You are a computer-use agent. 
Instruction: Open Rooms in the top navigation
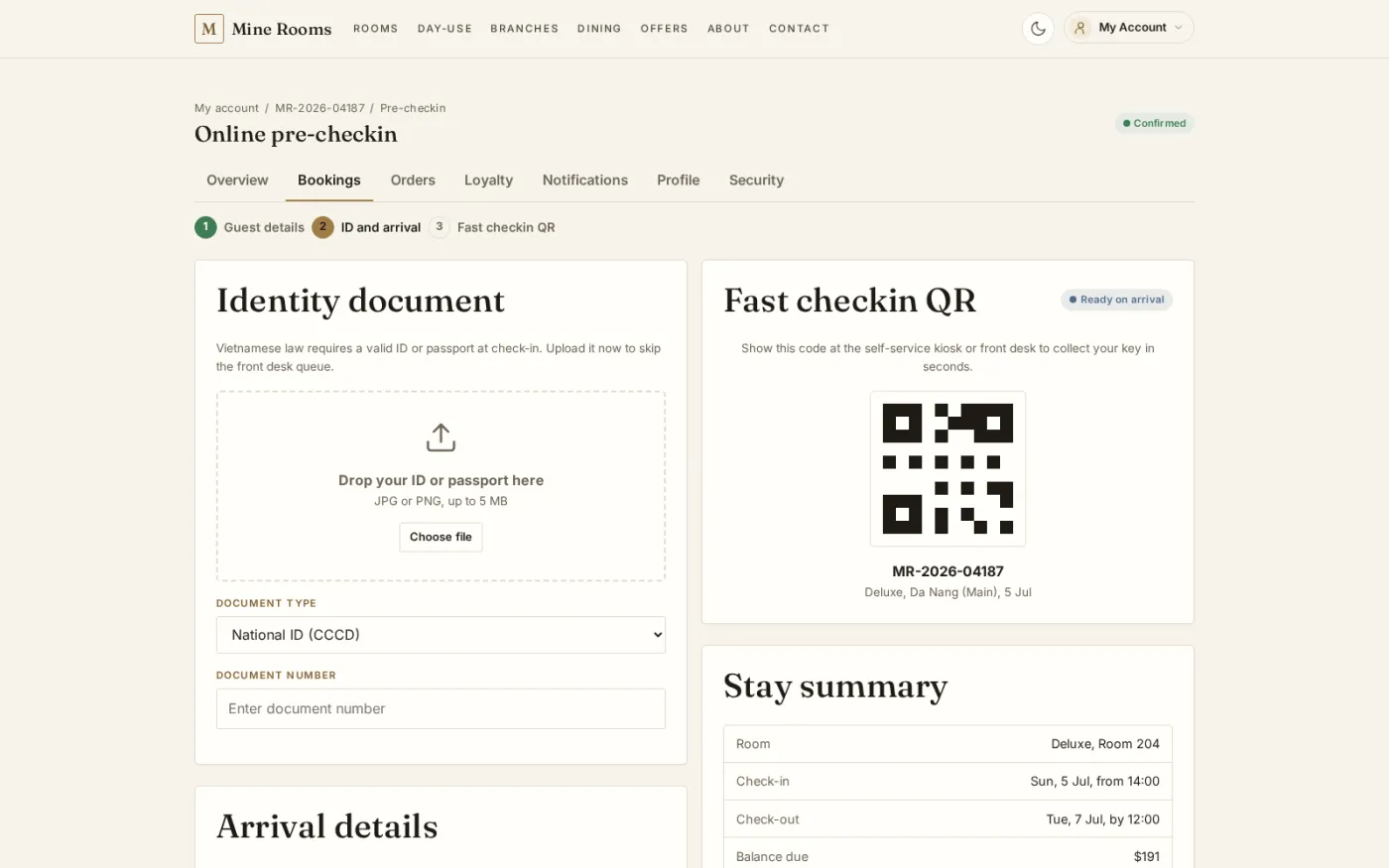coord(375,29)
